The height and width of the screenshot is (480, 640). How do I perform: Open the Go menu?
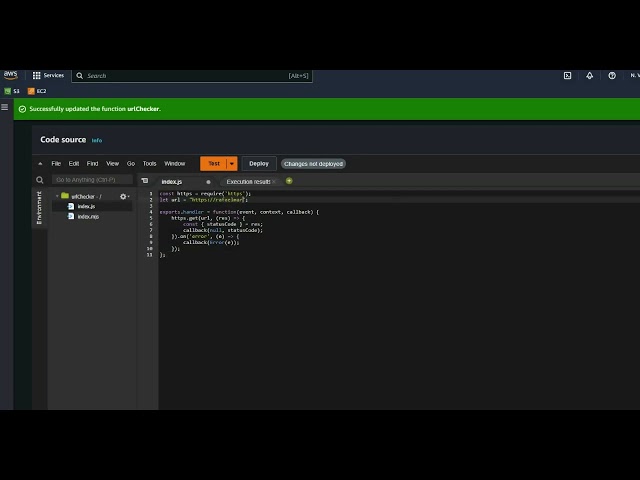click(131, 164)
